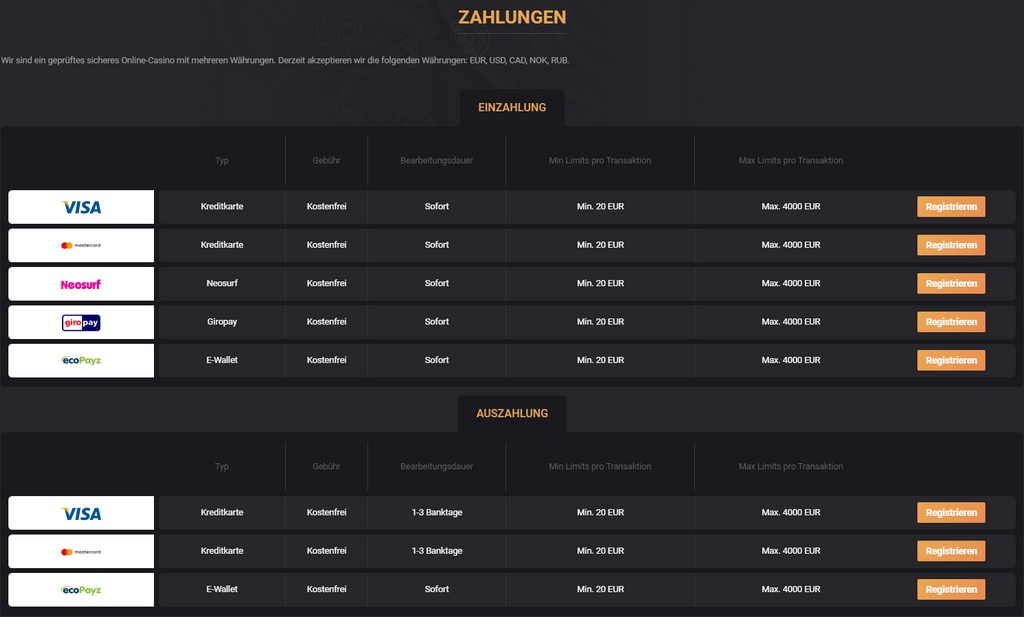1024x617 pixels.
Task: Click Min. 20 EUR in the Visa withdrawal row
Action: coord(600,513)
